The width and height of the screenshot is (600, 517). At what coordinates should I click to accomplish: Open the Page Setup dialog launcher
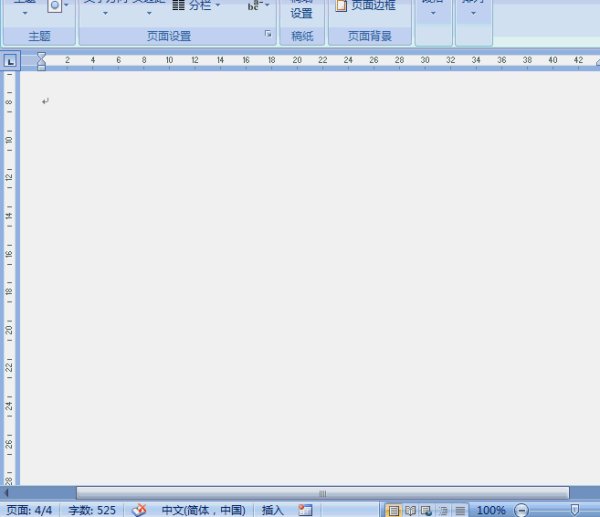click(268, 34)
